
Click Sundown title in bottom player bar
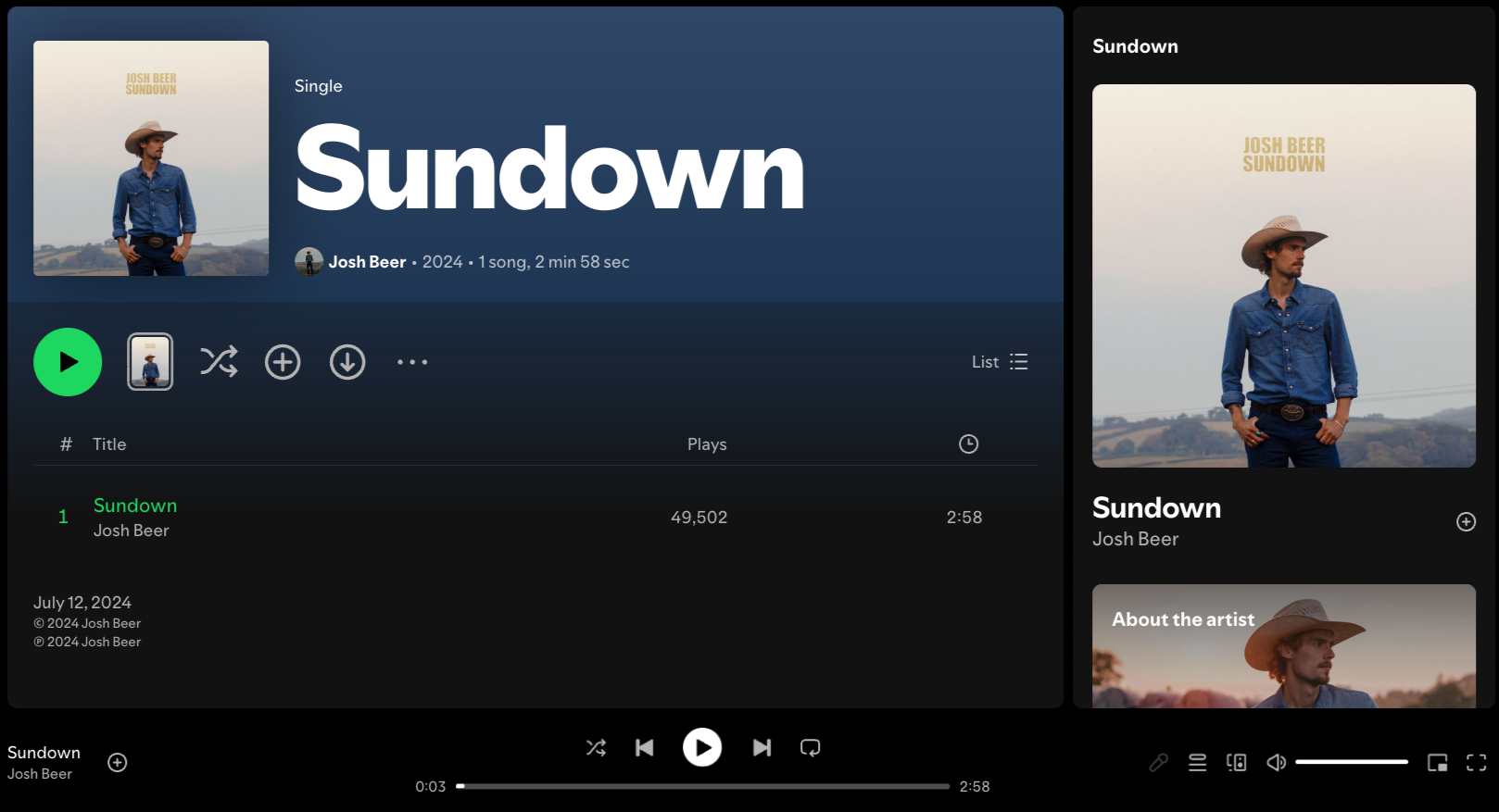tap(44, 753)
